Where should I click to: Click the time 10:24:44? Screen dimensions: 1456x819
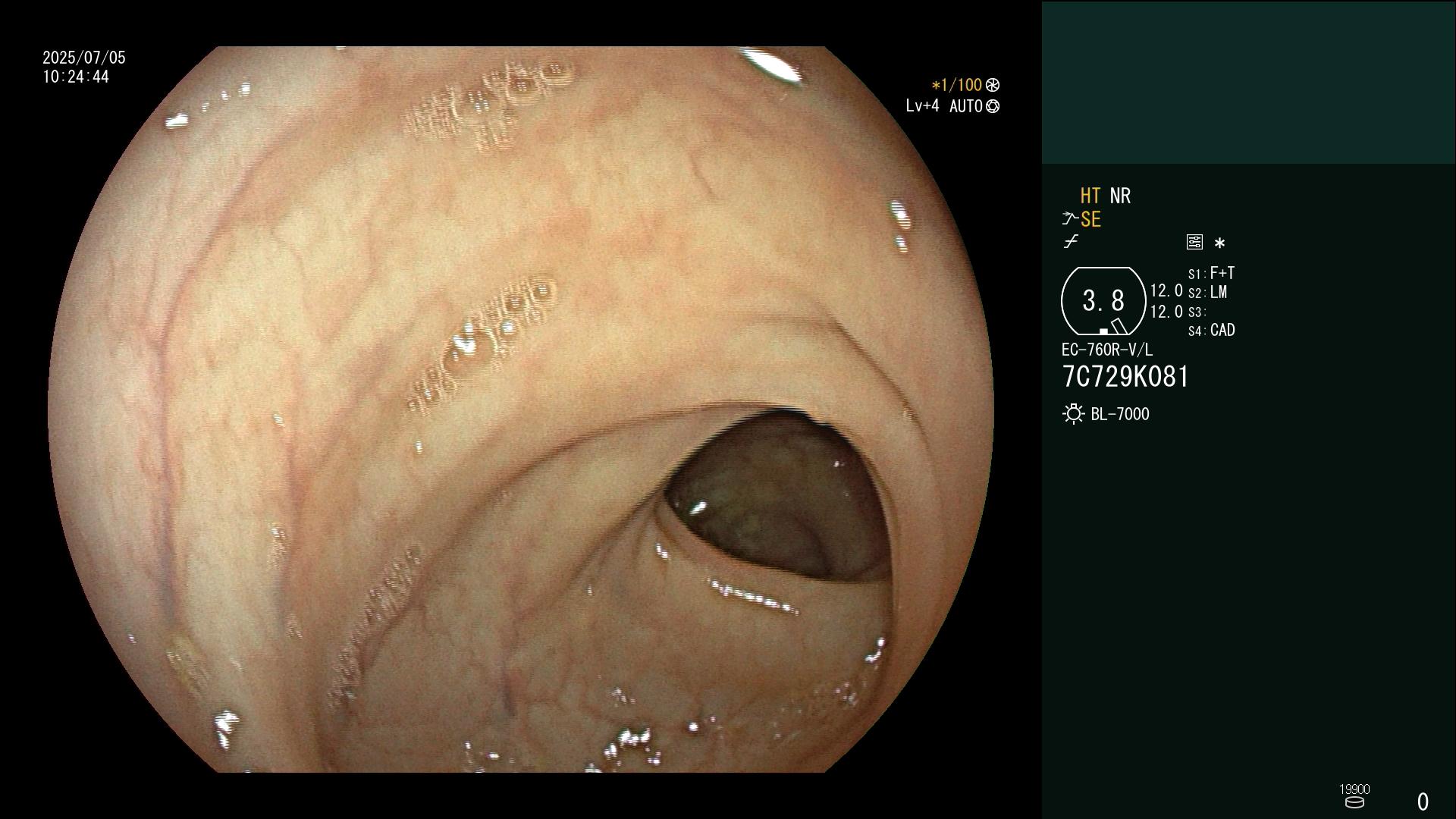click(x=76, y=77)
